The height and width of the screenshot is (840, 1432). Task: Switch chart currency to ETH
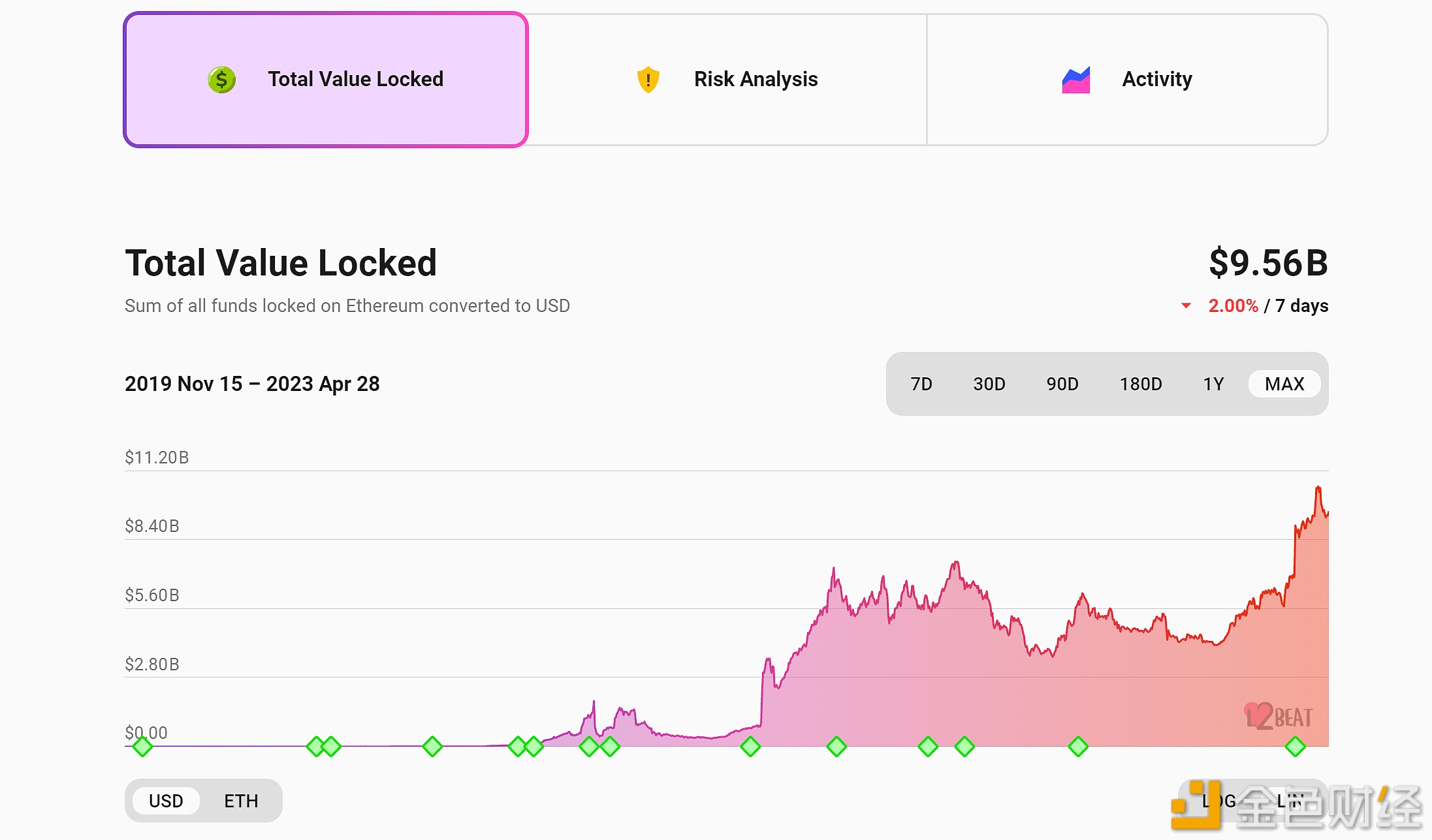pyautogui.click(x=241, y=801)
